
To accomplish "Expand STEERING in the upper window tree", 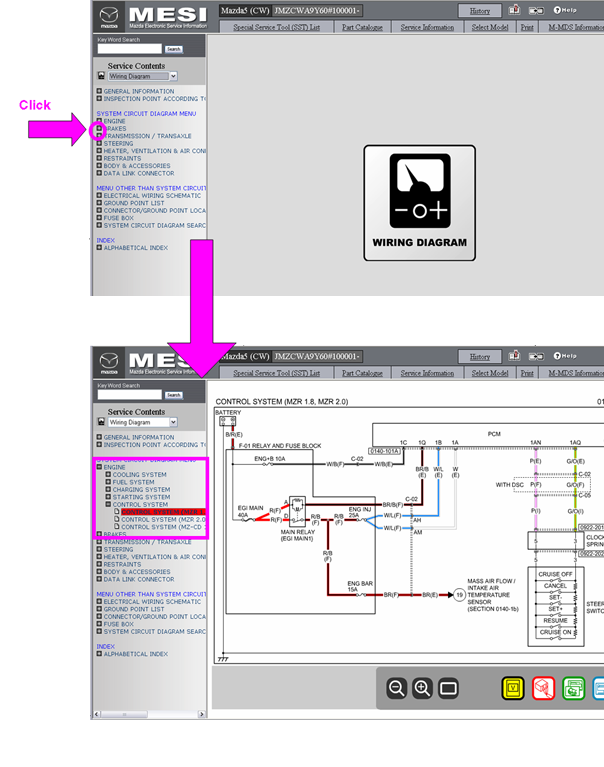I will [x=99, y=143].
